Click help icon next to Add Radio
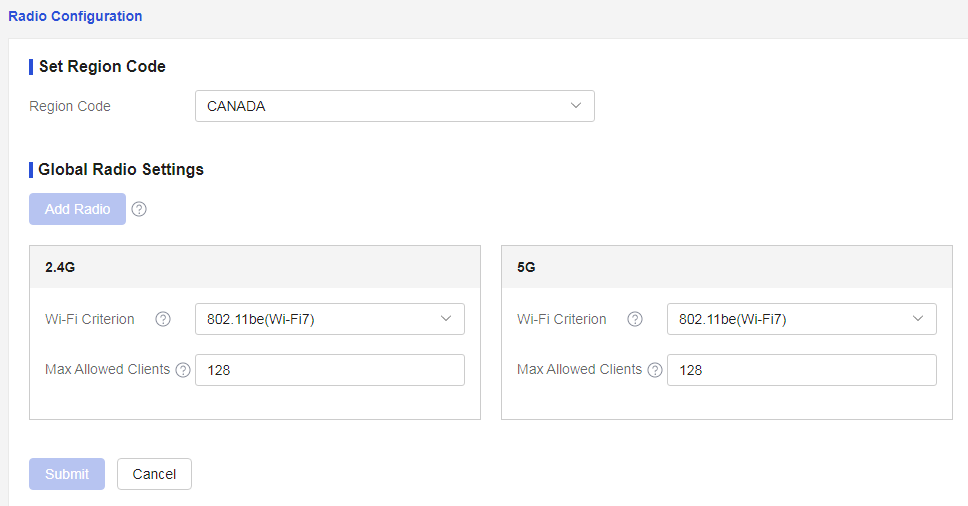The image size is (968, 506). coord(139,209)
